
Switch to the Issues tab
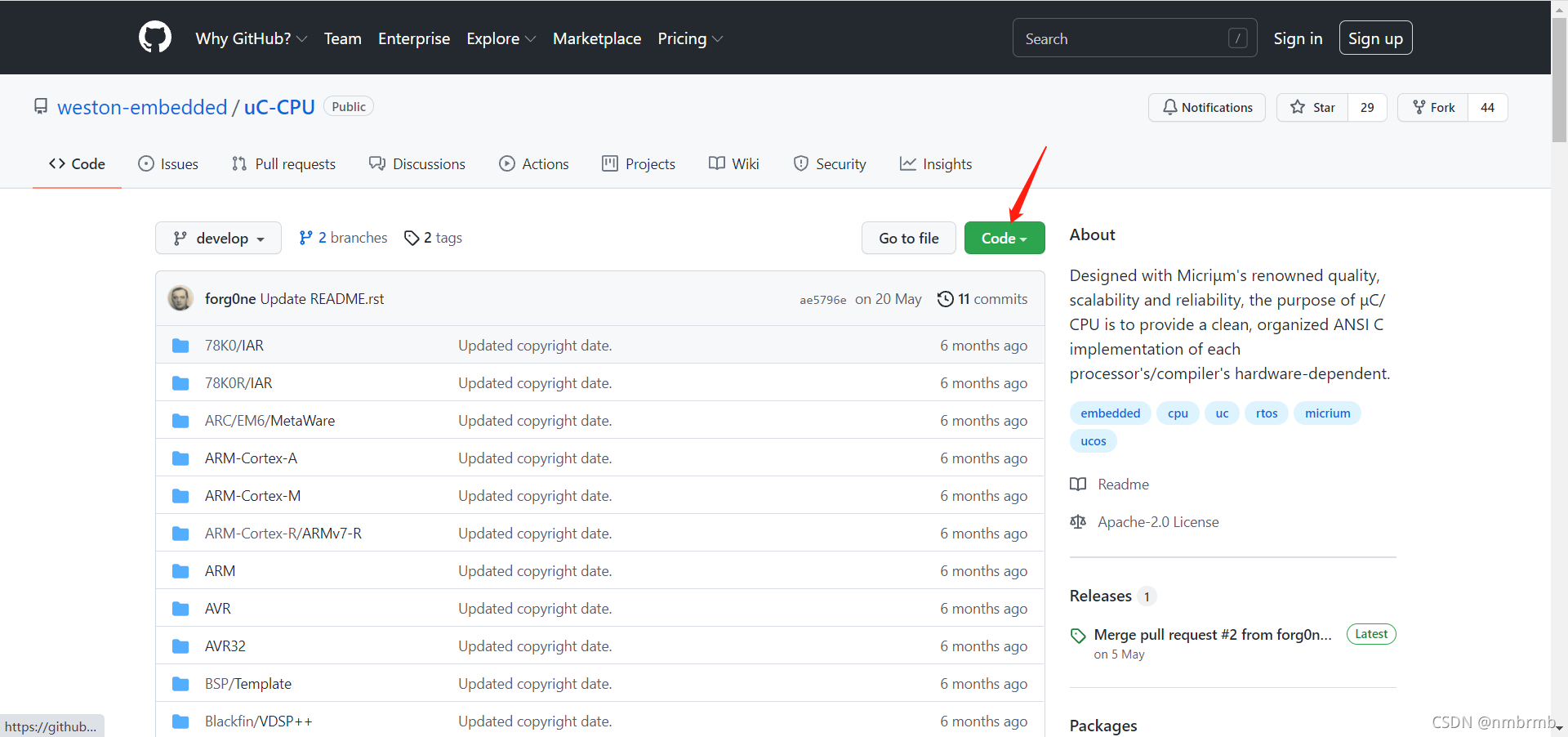pyautogui.click(x=168, y=163)
